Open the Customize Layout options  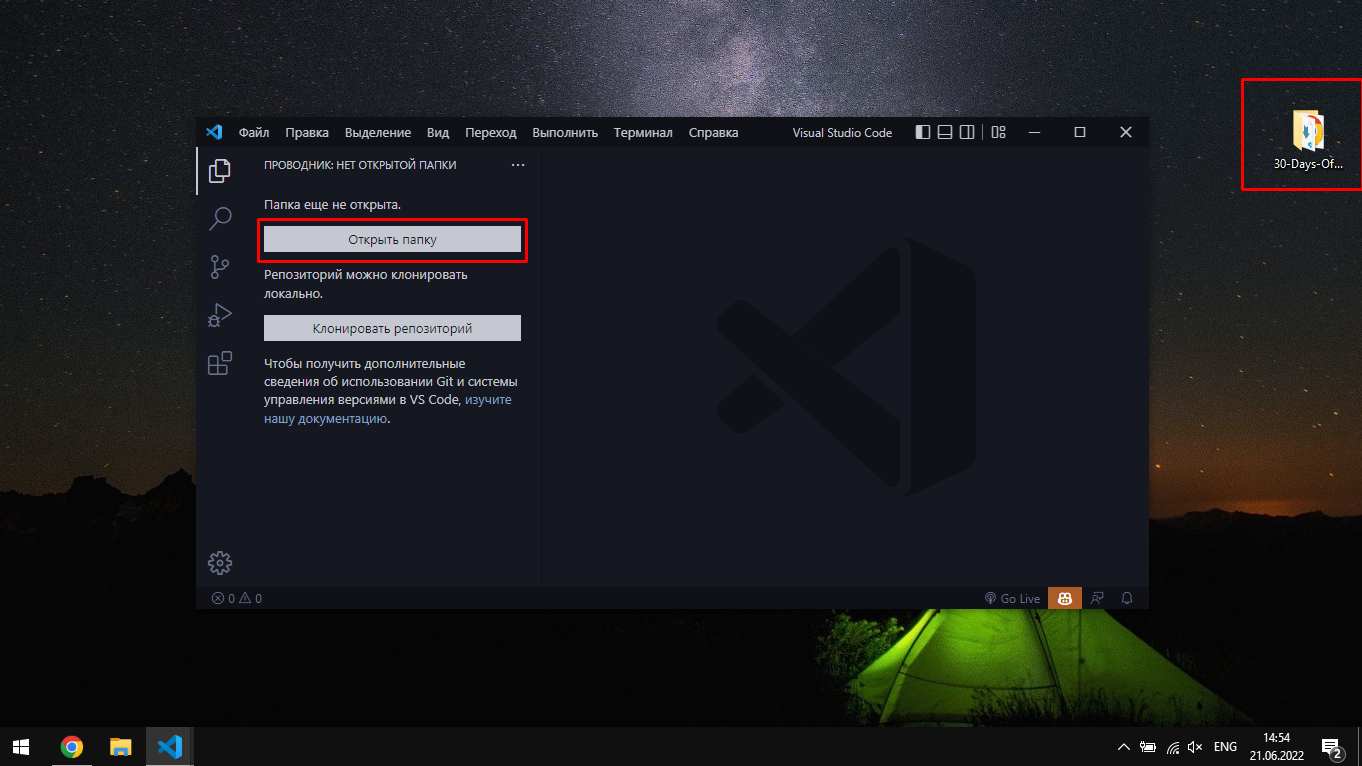998,132
